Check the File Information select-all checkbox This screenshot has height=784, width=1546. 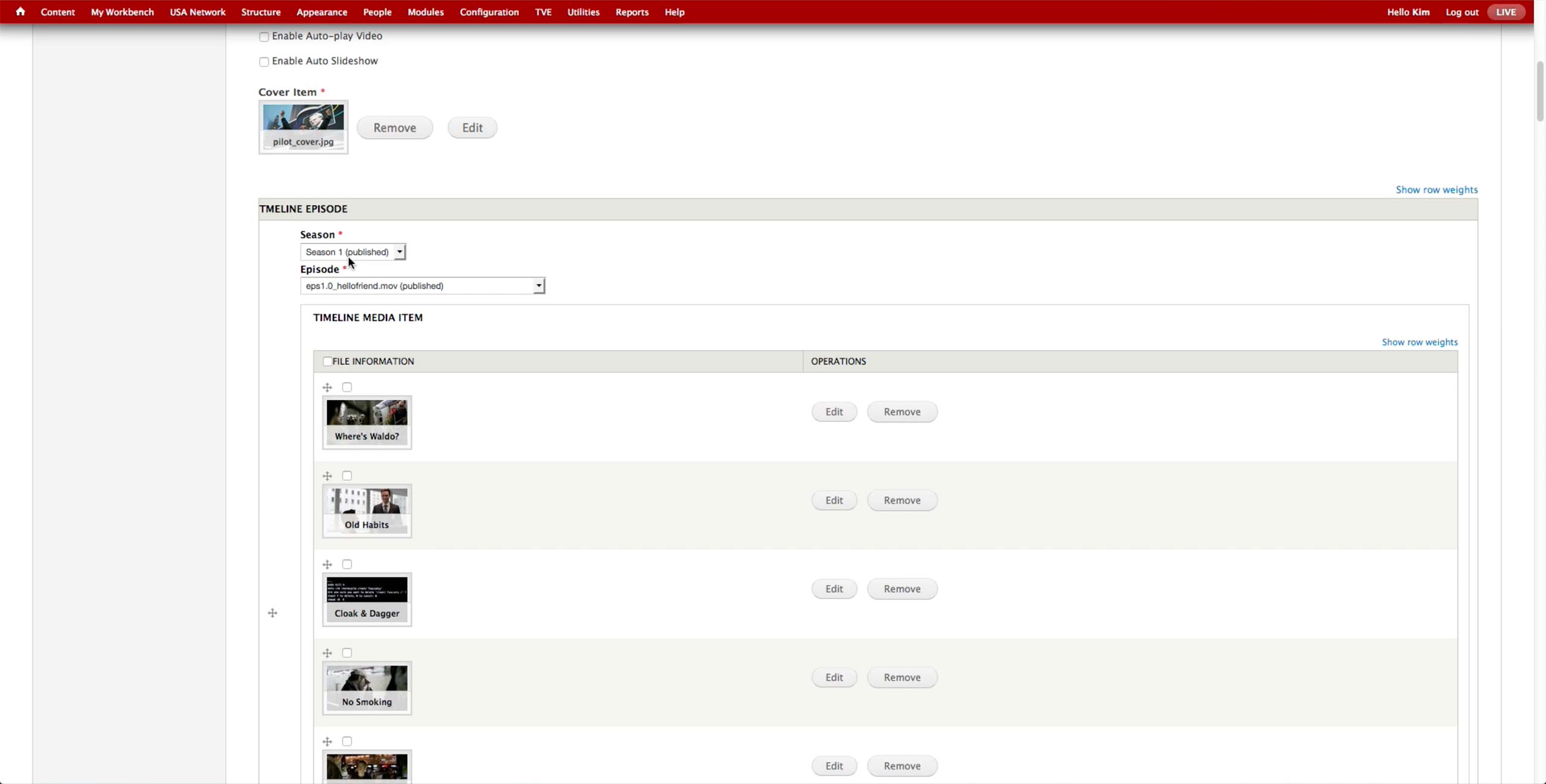(327, 362)
